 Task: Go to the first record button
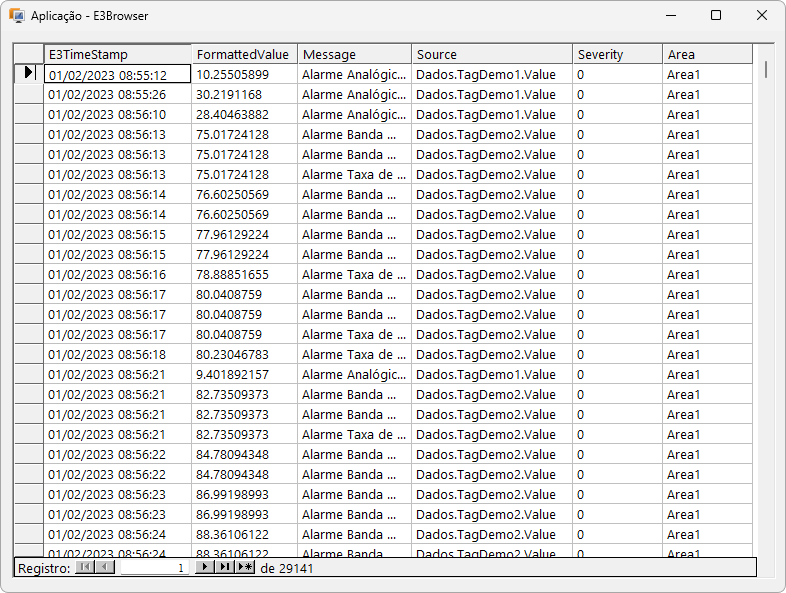pyautogui.click(x=84, y=567)
